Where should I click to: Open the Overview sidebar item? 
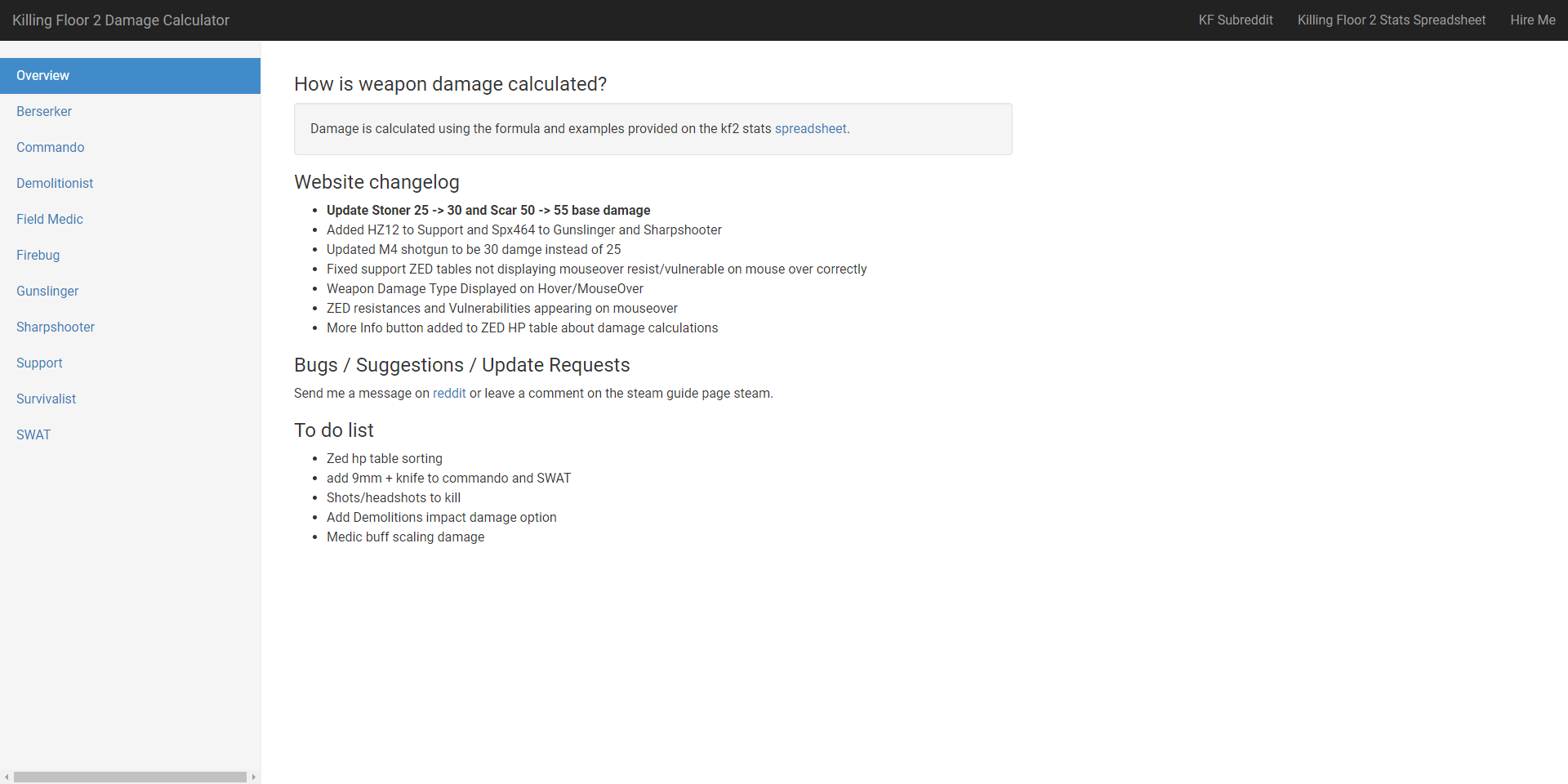(130, 76)
